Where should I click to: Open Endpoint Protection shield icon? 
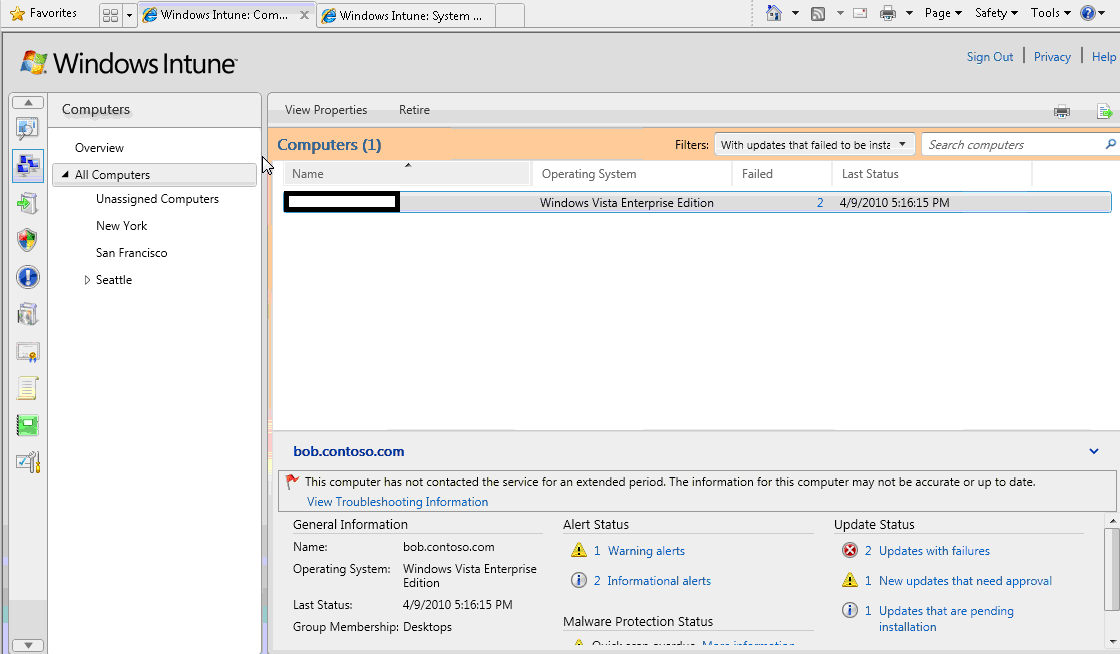tap(27, 241)
